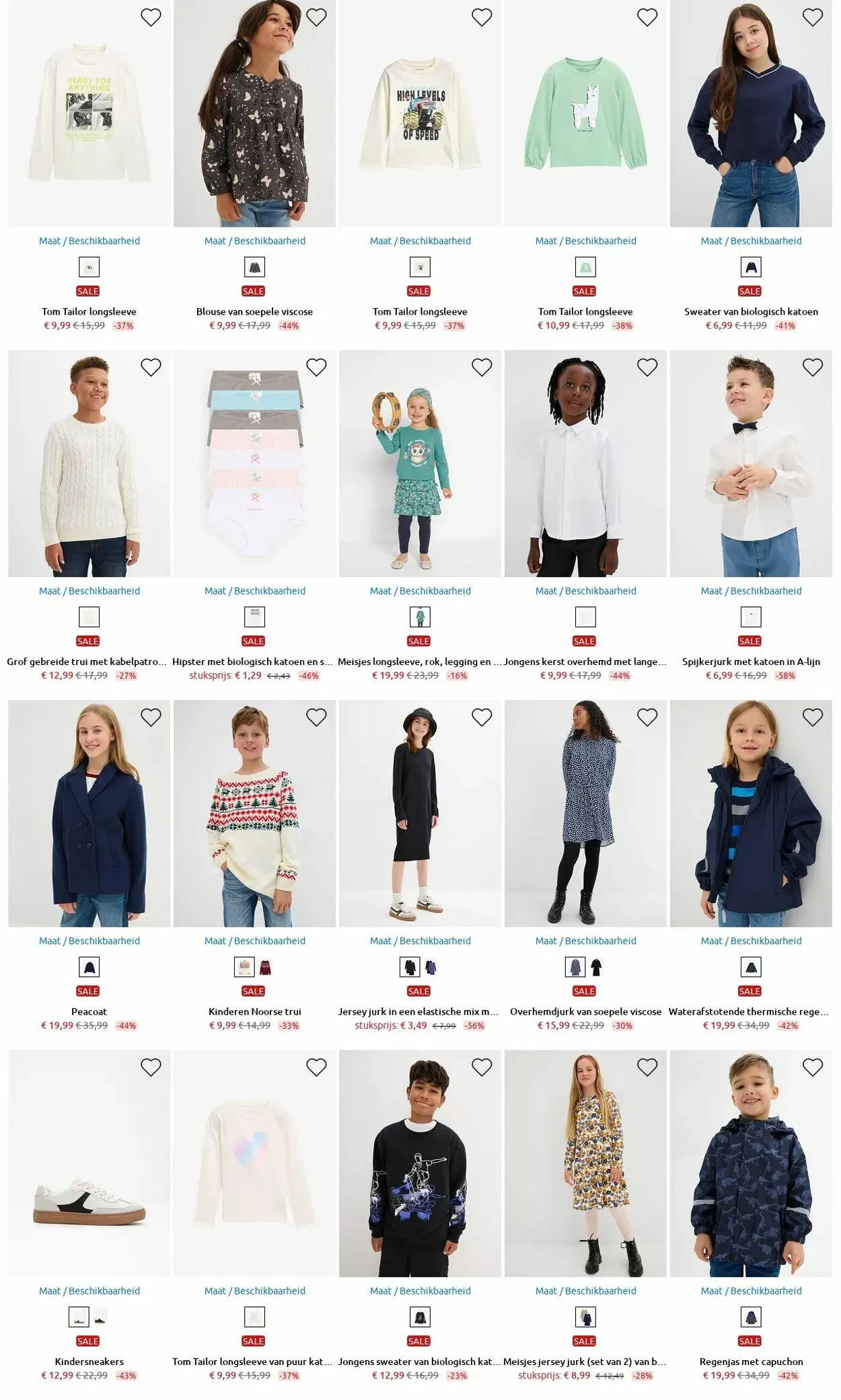This screenshot has width=841, height=1400.
Task: Select the red Noorse trui color swatch
Action: [265, 968]
